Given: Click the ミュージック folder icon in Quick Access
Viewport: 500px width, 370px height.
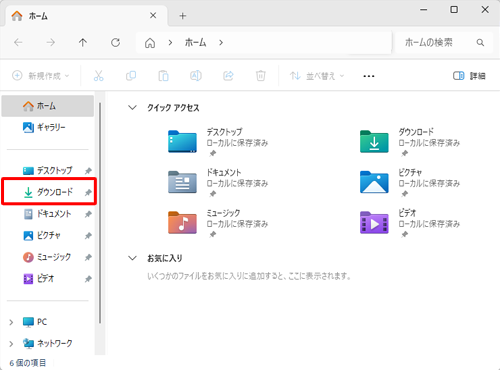Looking at the screenshot, I should (x=182, y=222).
